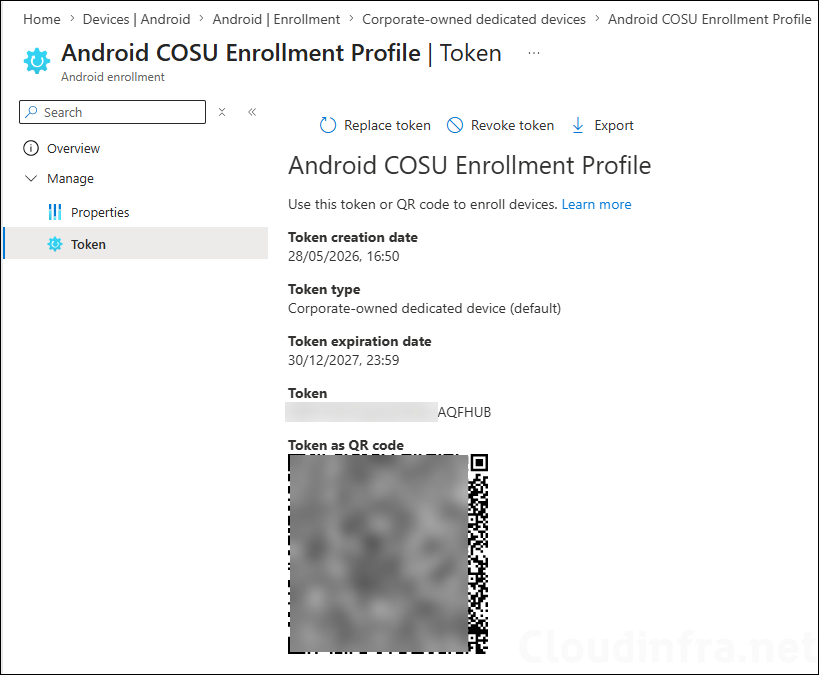Click the Android enrollment subtitle
This screenshot has height=675, width=819.
[113, 77]
